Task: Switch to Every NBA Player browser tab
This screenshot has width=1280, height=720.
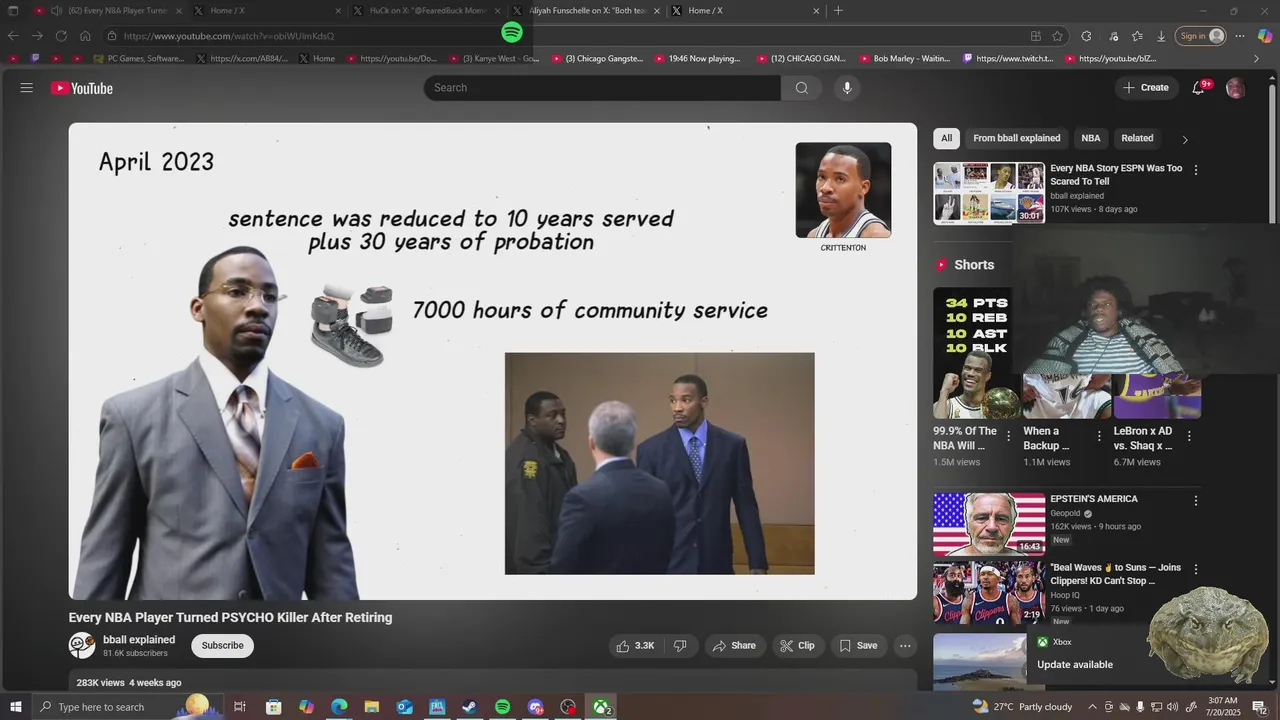Action: point(109,11)
